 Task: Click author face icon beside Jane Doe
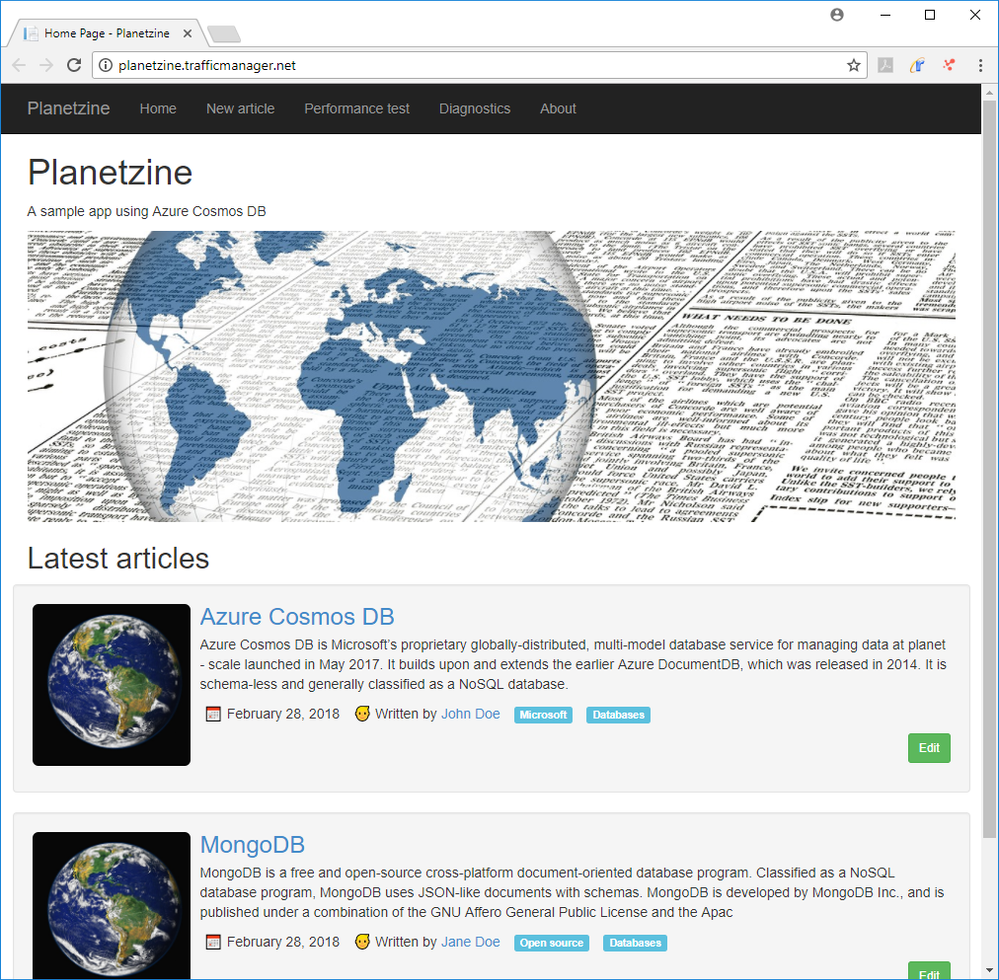363,942
